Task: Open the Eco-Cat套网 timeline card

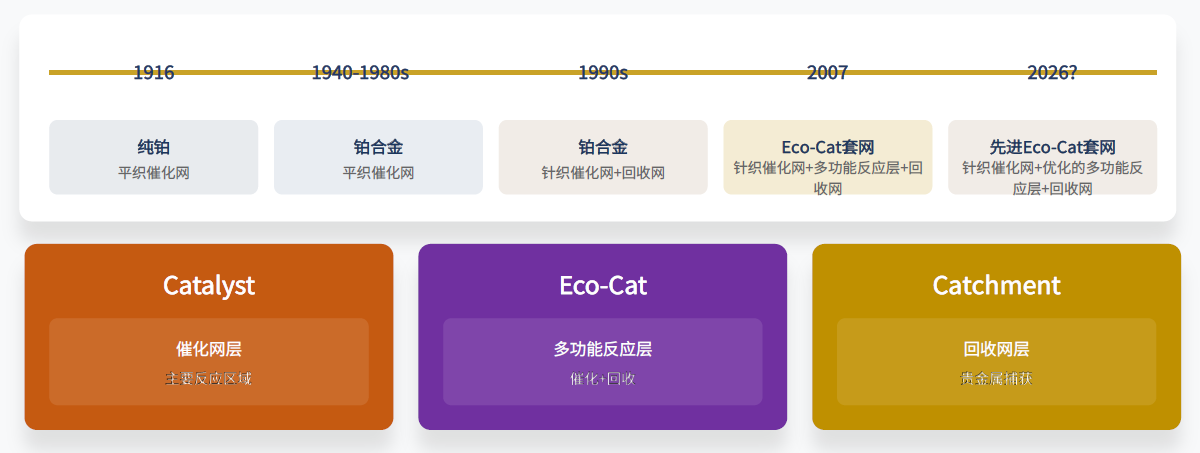Action: tap(827, 158)
